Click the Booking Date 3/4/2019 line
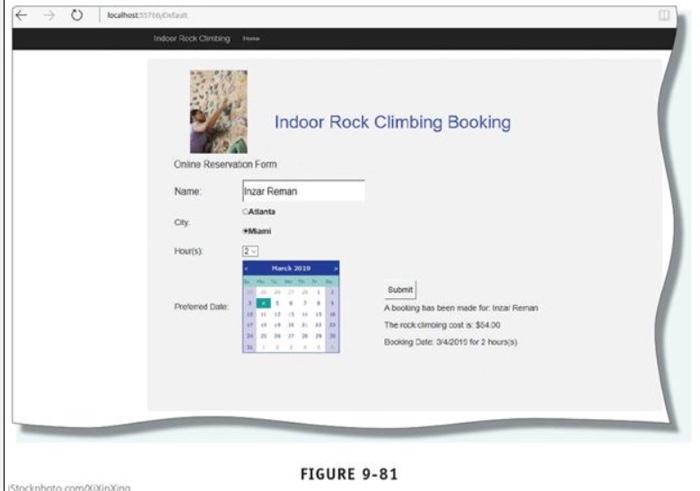The width and height of the screenshot is (700, 491). point(450,342)
